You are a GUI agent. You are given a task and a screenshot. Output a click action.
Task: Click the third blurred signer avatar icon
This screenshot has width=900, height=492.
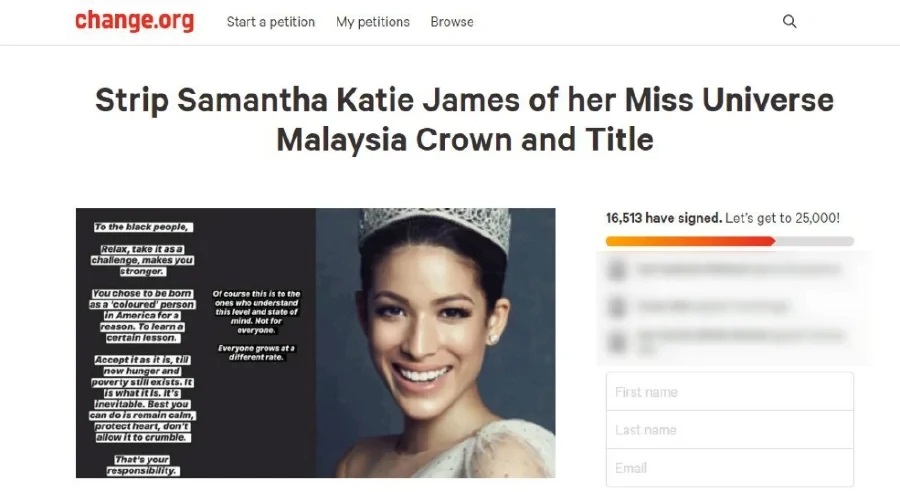pos(617,343)
